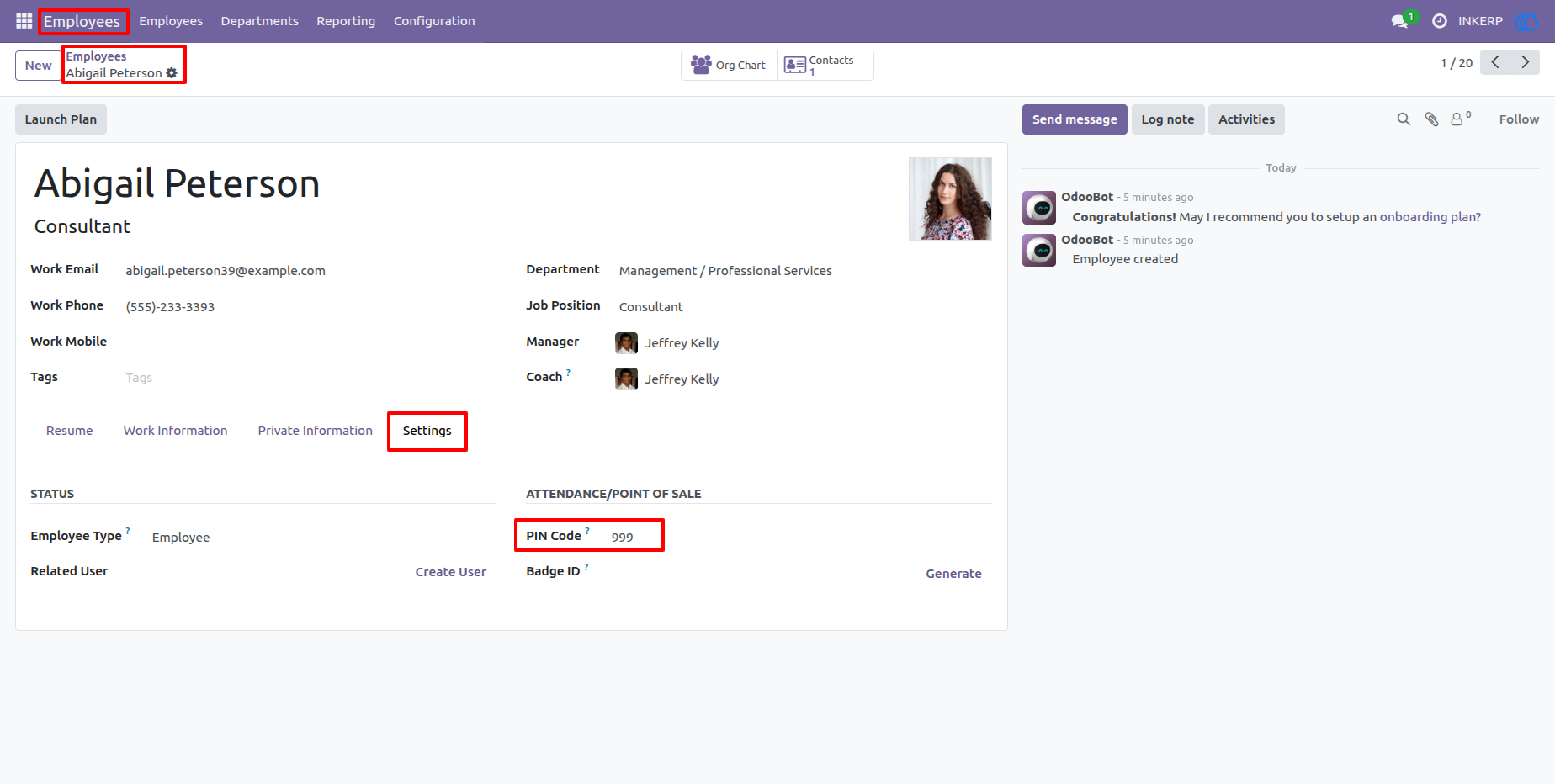Open the Org Chart smart button
The height and width of the screenshot is (784, 1555).
coord(729,65)
